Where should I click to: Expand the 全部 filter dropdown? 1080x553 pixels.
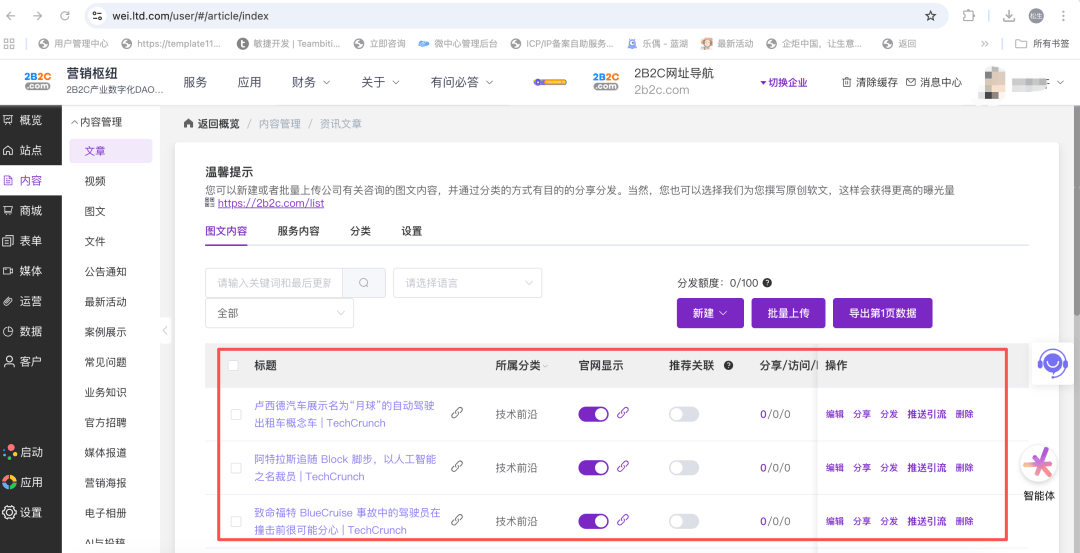[x=279, y=313]
